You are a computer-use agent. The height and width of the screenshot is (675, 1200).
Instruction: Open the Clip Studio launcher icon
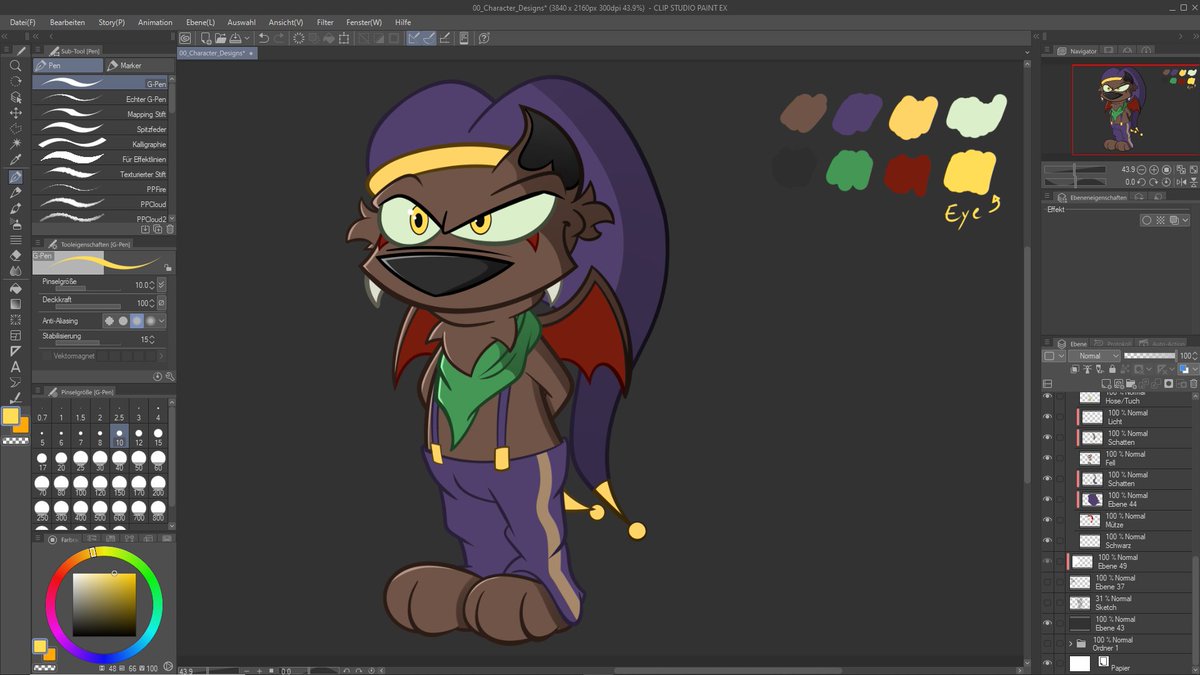185,38
